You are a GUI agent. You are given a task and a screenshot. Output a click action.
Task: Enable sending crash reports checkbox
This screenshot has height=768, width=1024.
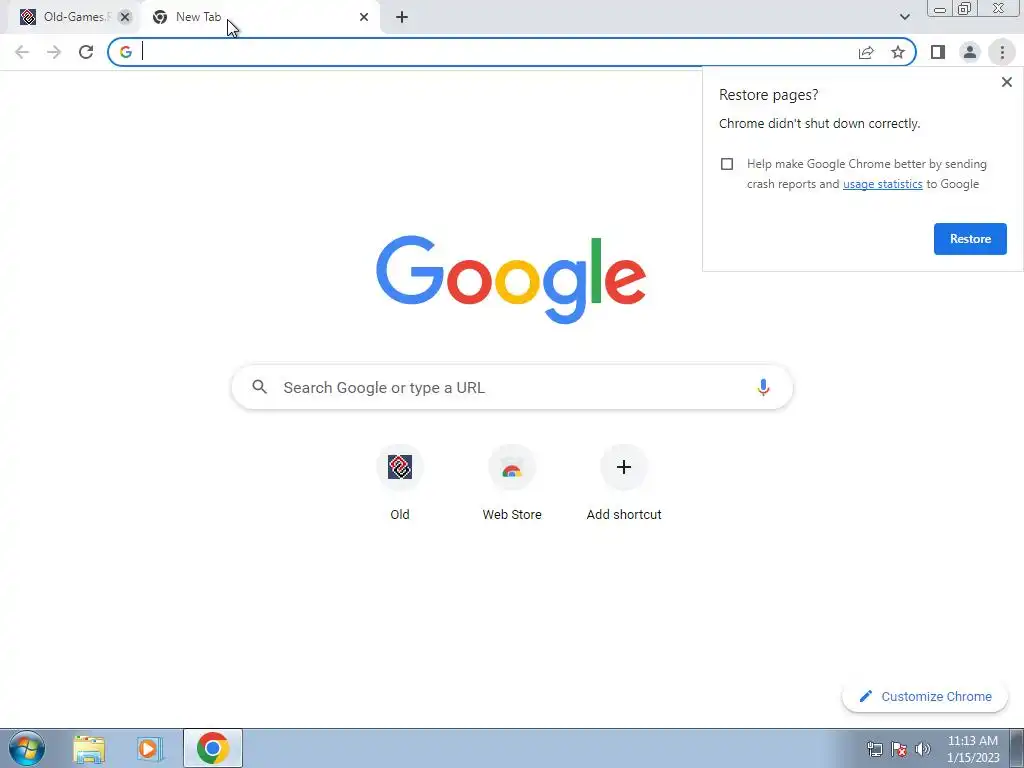(727, 164)
